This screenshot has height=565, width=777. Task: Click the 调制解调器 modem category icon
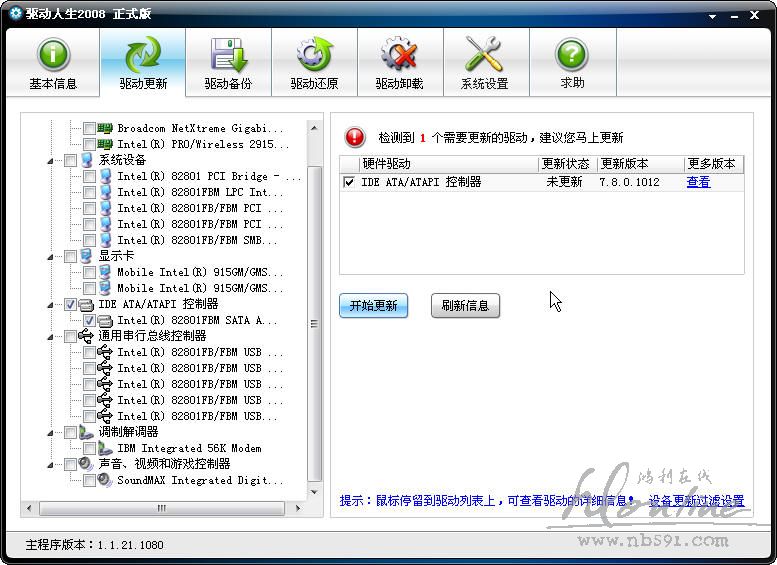click(x=86, y=432)
